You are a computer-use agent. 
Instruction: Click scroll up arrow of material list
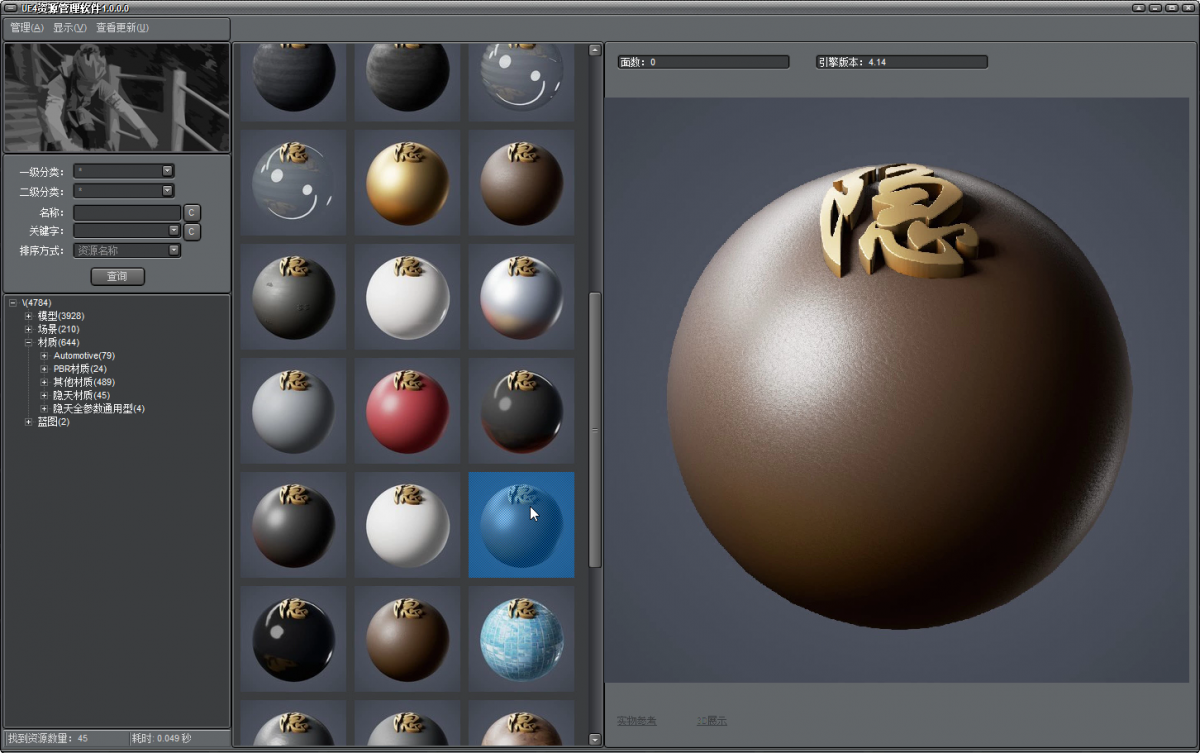[595, 50]
